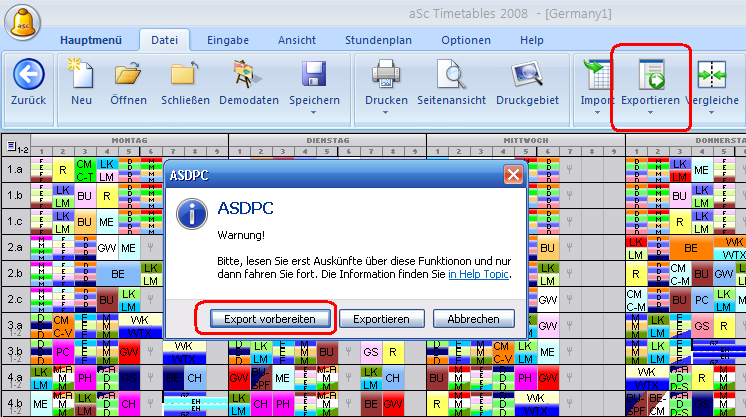Image resolution: width=746 pixels, height=417 pixels.
Task: Click the blue BE lesson in row 2.b Monday
Action: 118,274
